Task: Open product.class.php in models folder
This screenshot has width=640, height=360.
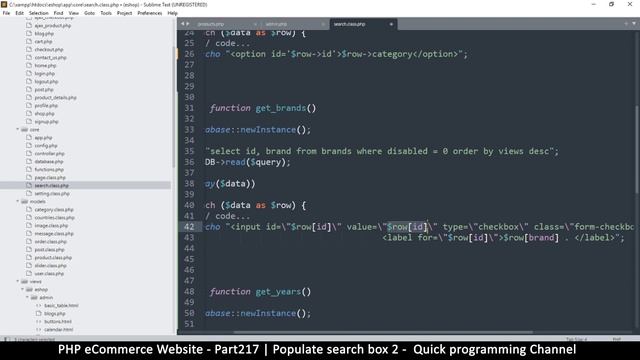Action: pos(53,258)
